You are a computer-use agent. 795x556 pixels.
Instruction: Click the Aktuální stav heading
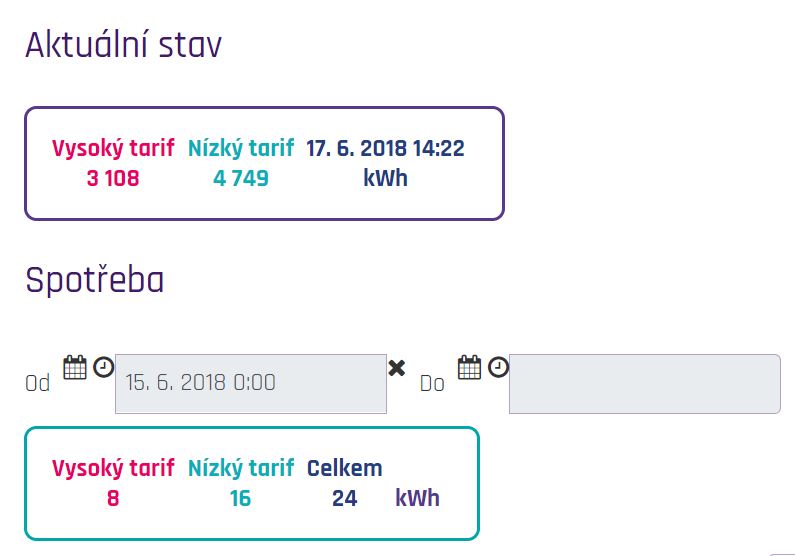(124, 45)
